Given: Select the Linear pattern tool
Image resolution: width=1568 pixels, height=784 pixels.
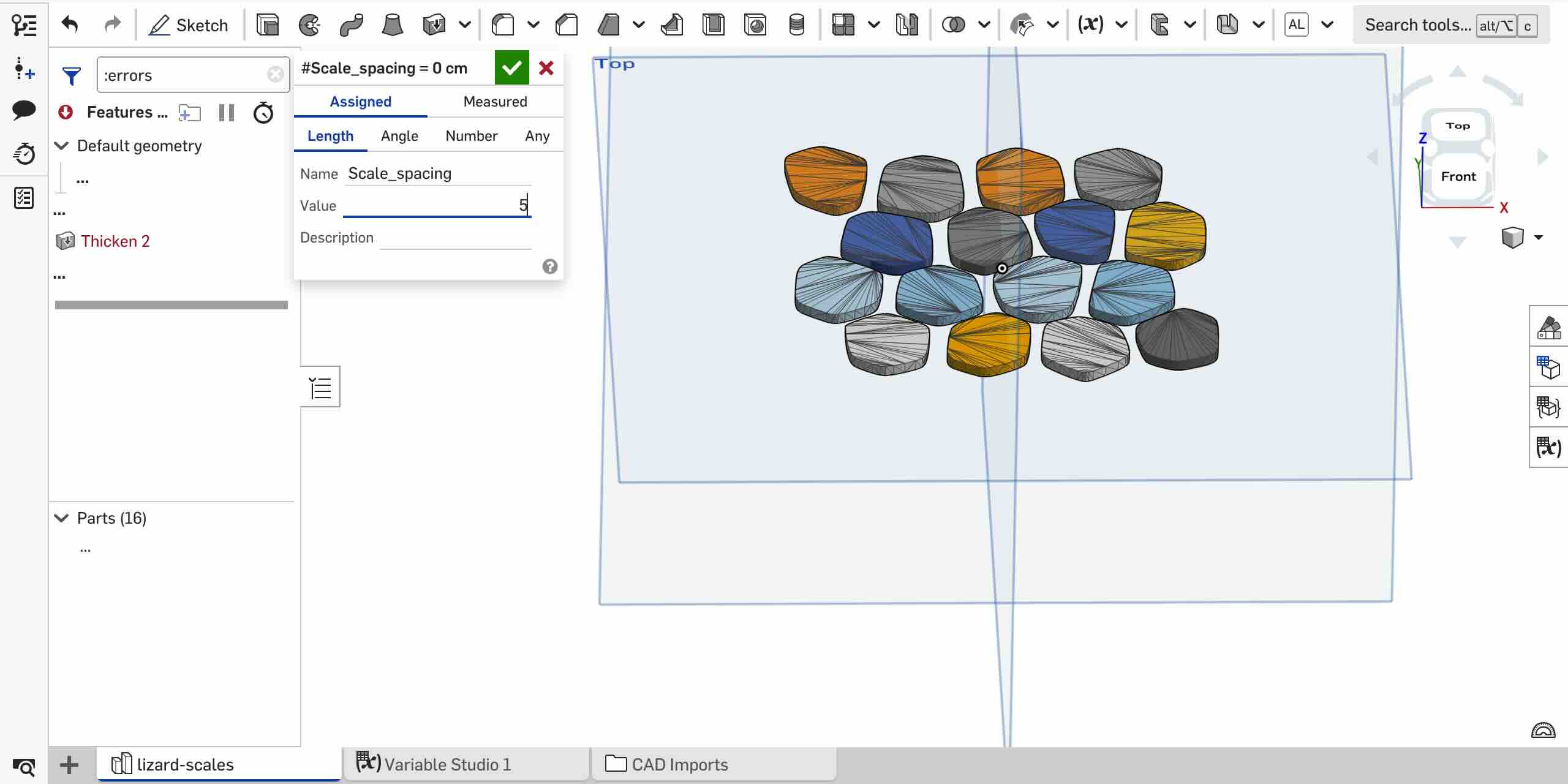Looking at the screenshot, I should click(843, 25).
